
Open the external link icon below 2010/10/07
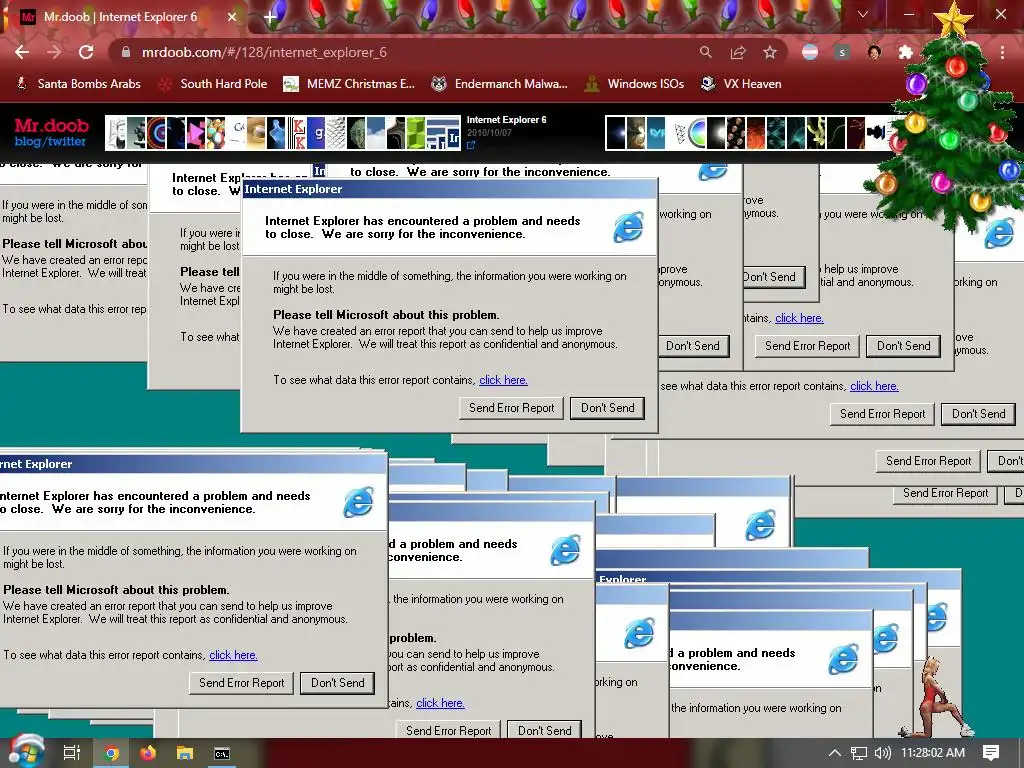pyautogui.click(x=471, y=145)
